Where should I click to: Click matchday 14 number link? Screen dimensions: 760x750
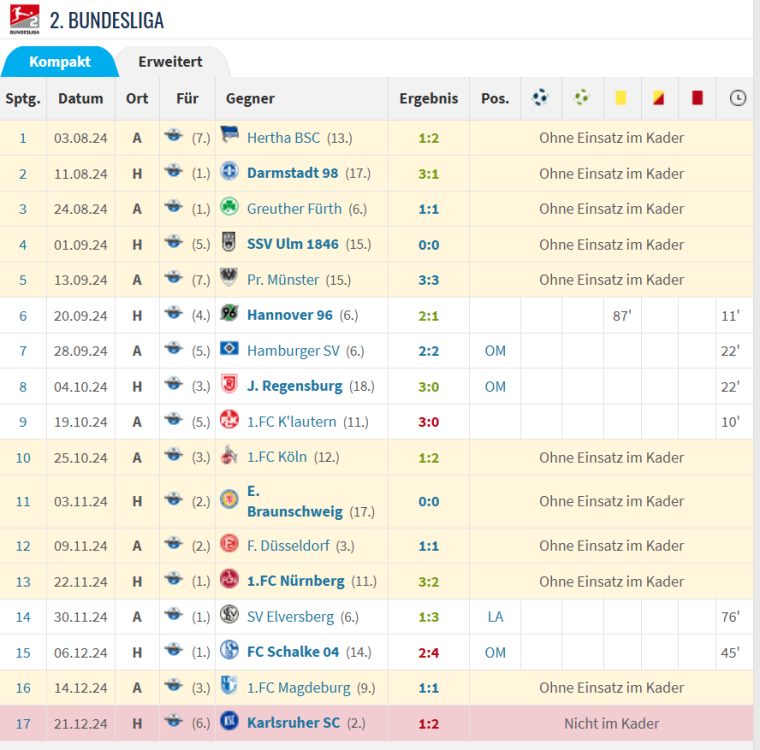coord(23,617)
